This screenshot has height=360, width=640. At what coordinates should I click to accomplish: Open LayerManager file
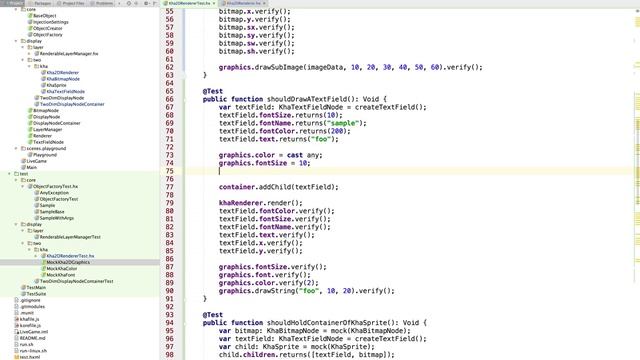point(45,129)
